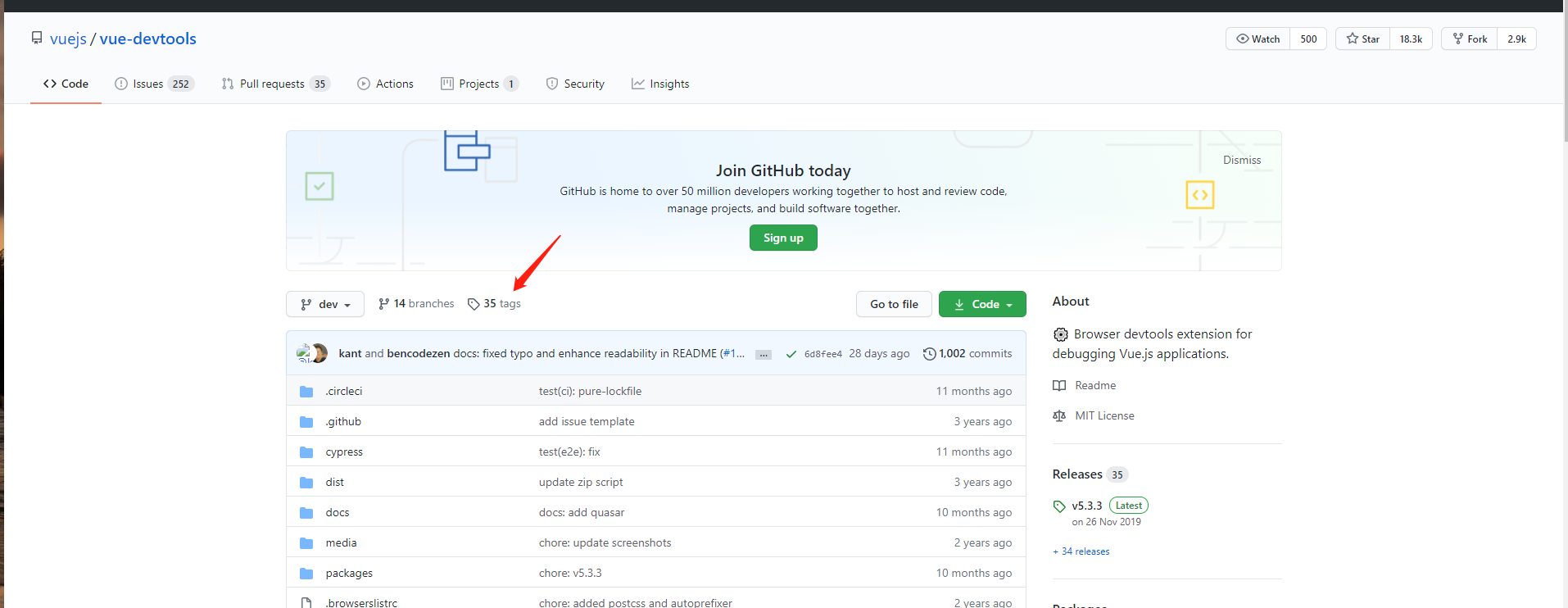Expand the commit message ellipsis

764,354
